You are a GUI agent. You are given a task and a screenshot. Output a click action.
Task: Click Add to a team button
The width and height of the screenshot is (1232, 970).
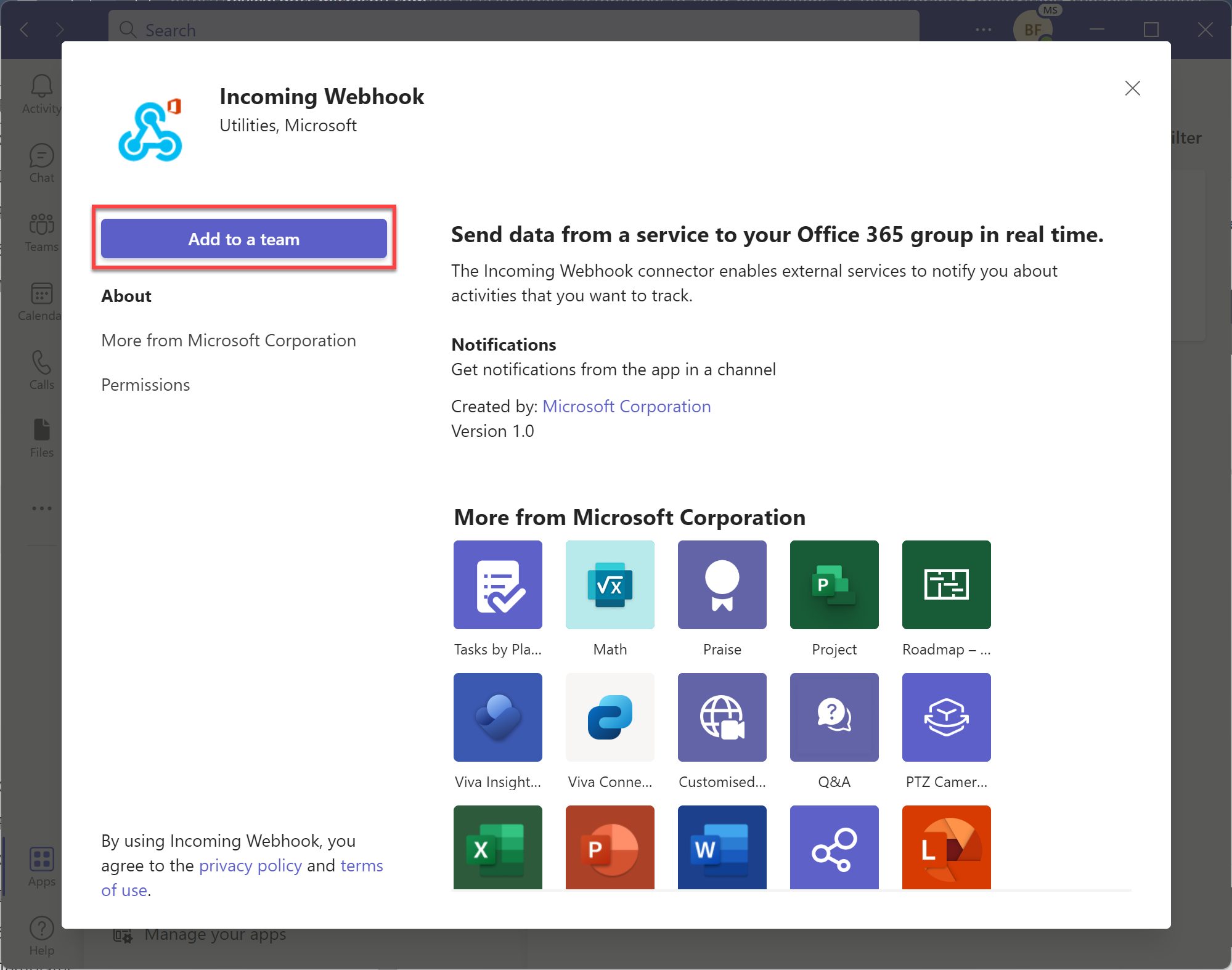[x=243, y=239]
